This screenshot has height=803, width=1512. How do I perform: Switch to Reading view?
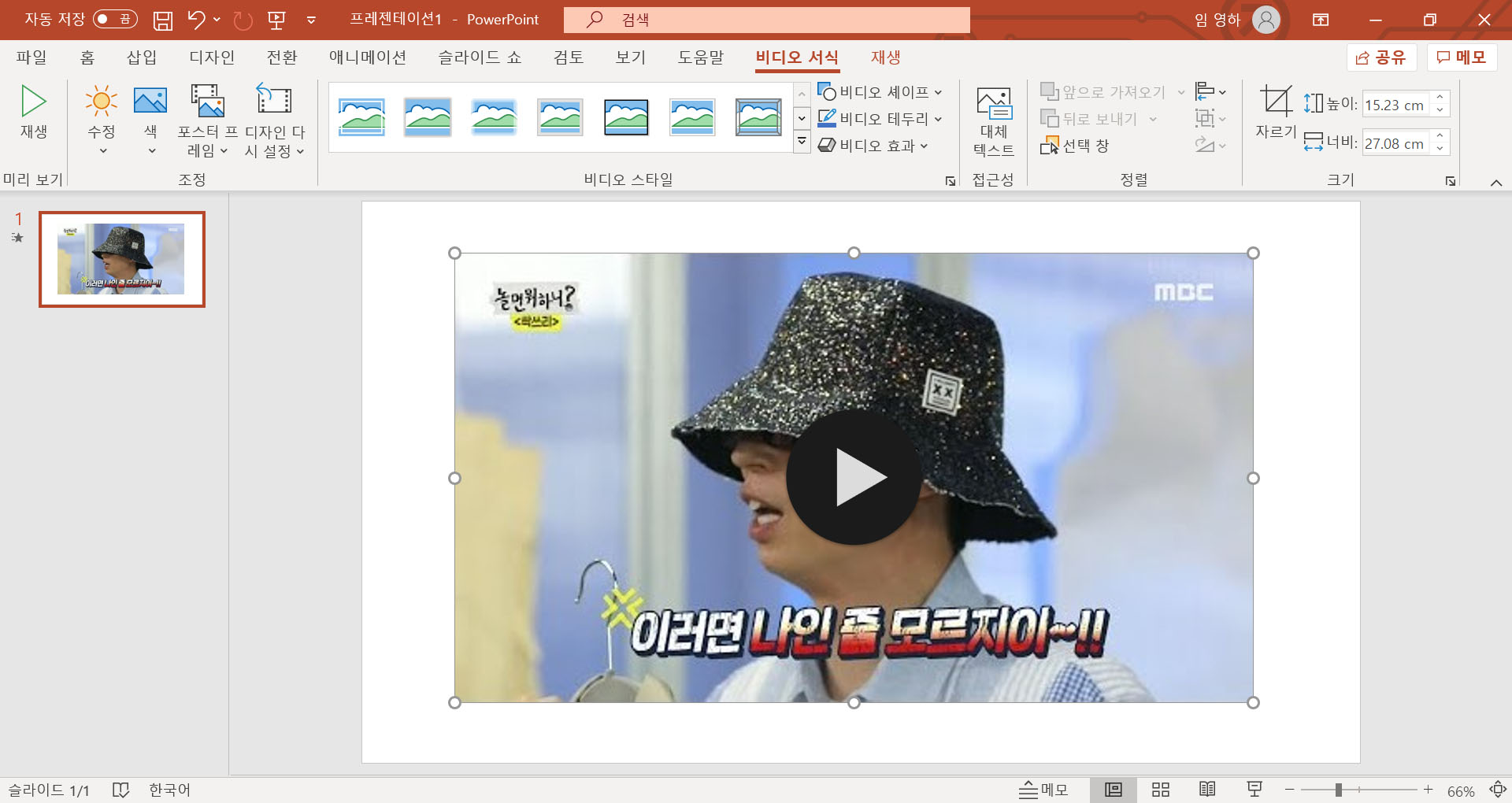click(x=1207, y=790)
